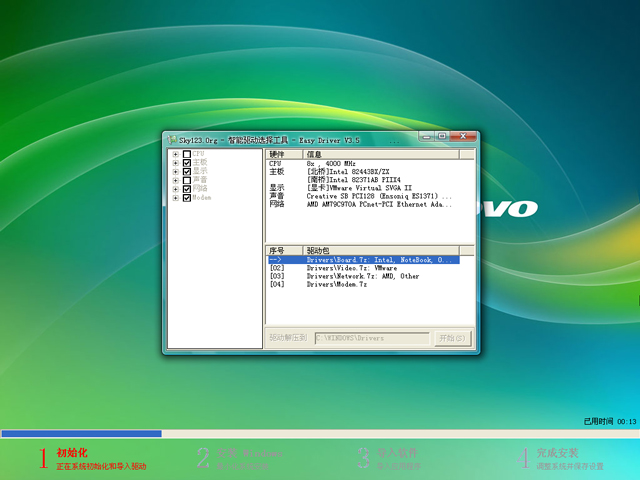Expand the 网络 tree node
Screen dimensions: 640x480
pyautogui.click(x=176, y=189)
